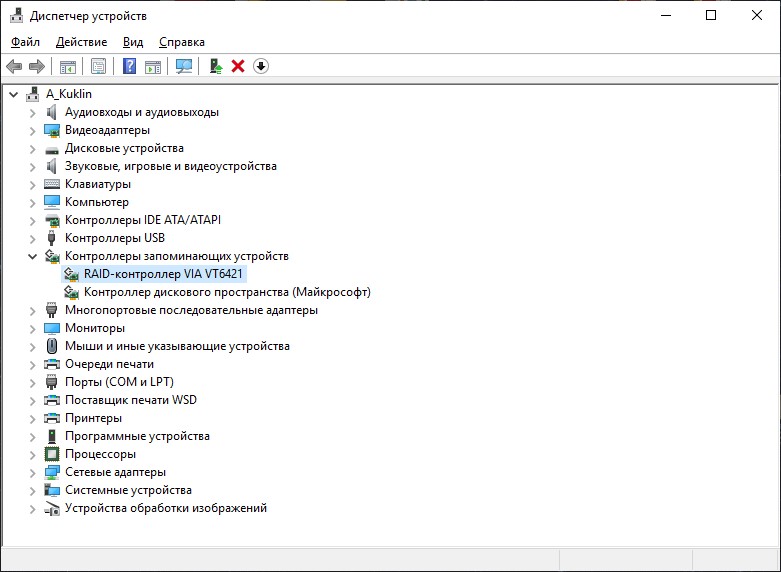Click Устройства обработки изображений camera icon
Viewport: 781px width, 572px height.
pos(52,508)
